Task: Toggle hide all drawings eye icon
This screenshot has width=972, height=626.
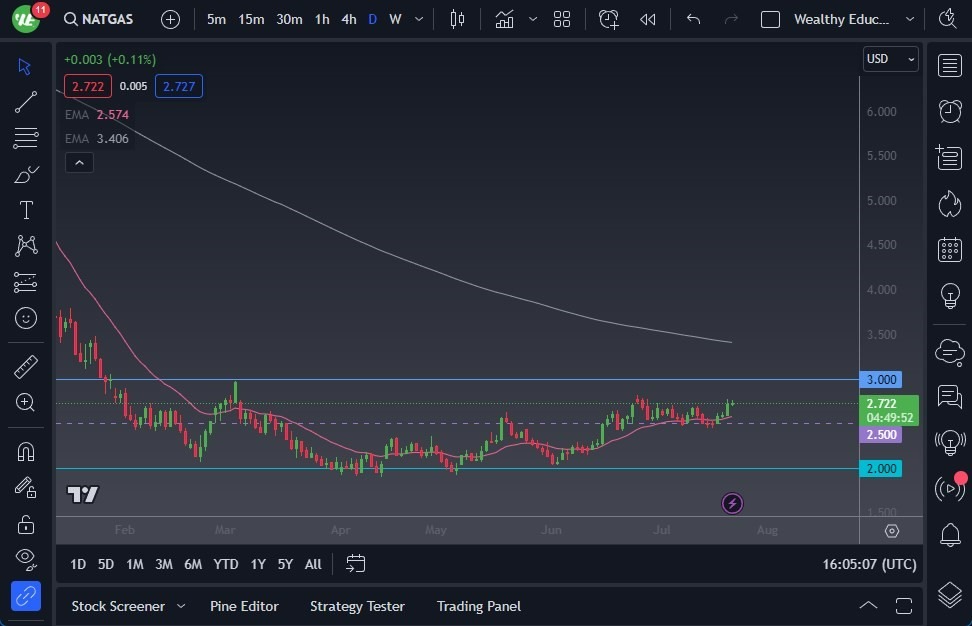Action: click(x=26, y=558)
